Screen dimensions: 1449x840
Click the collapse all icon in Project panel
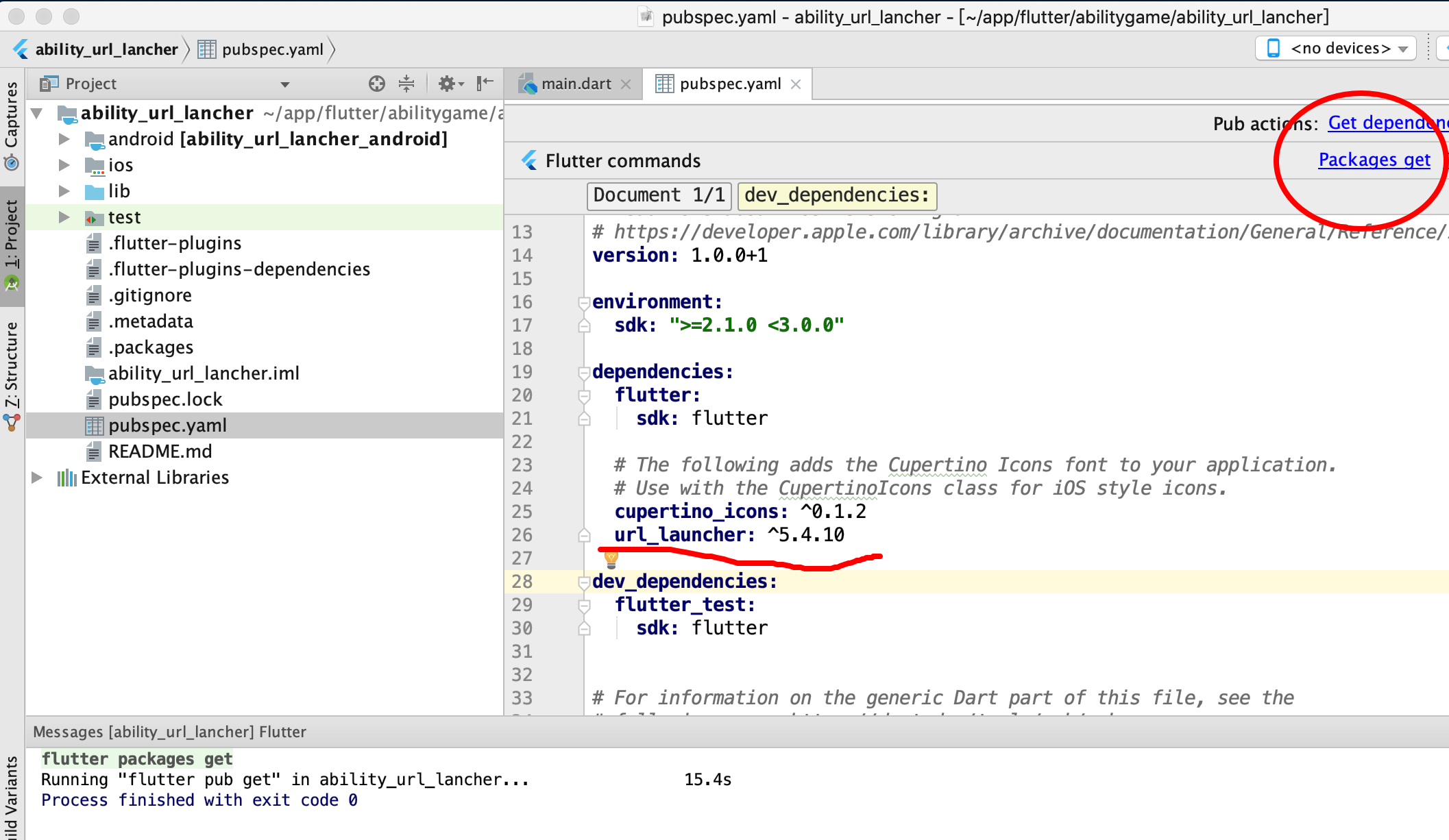[406, 84]
